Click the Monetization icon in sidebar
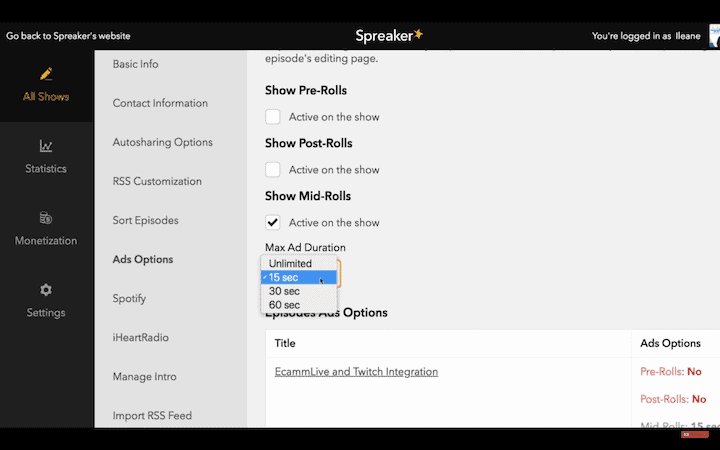Image resolution: width=720 pixels, height=450 pixels. point(46,218)
